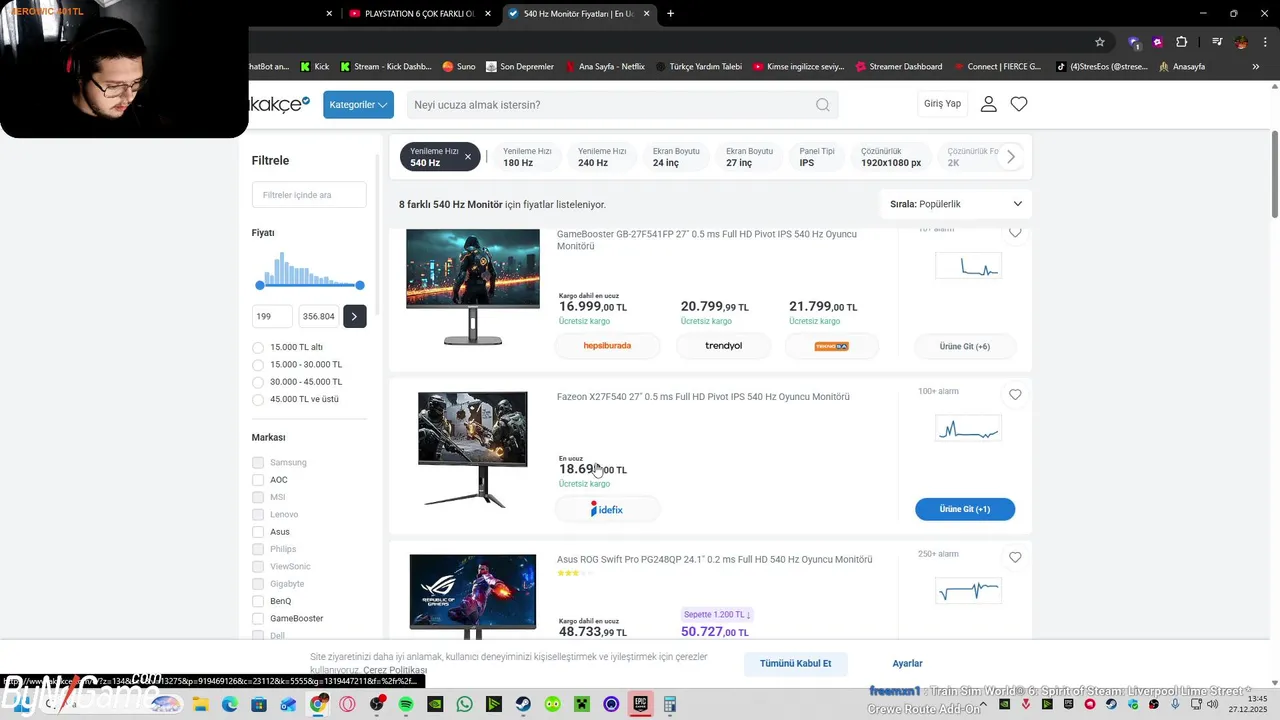Open Microsoft Edge from the taskbar

230,704
